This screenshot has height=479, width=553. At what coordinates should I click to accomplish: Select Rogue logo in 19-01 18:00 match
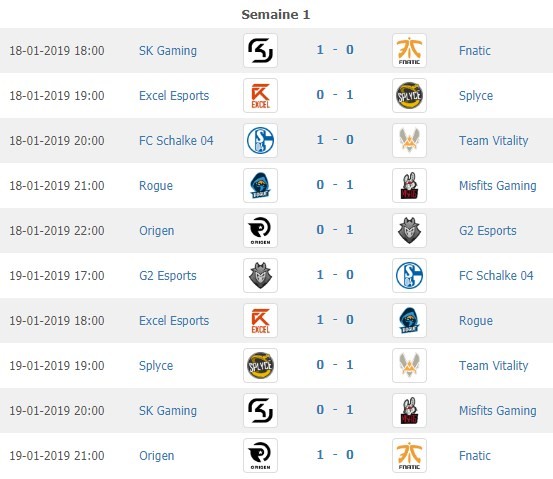click(x=409, y=320)
